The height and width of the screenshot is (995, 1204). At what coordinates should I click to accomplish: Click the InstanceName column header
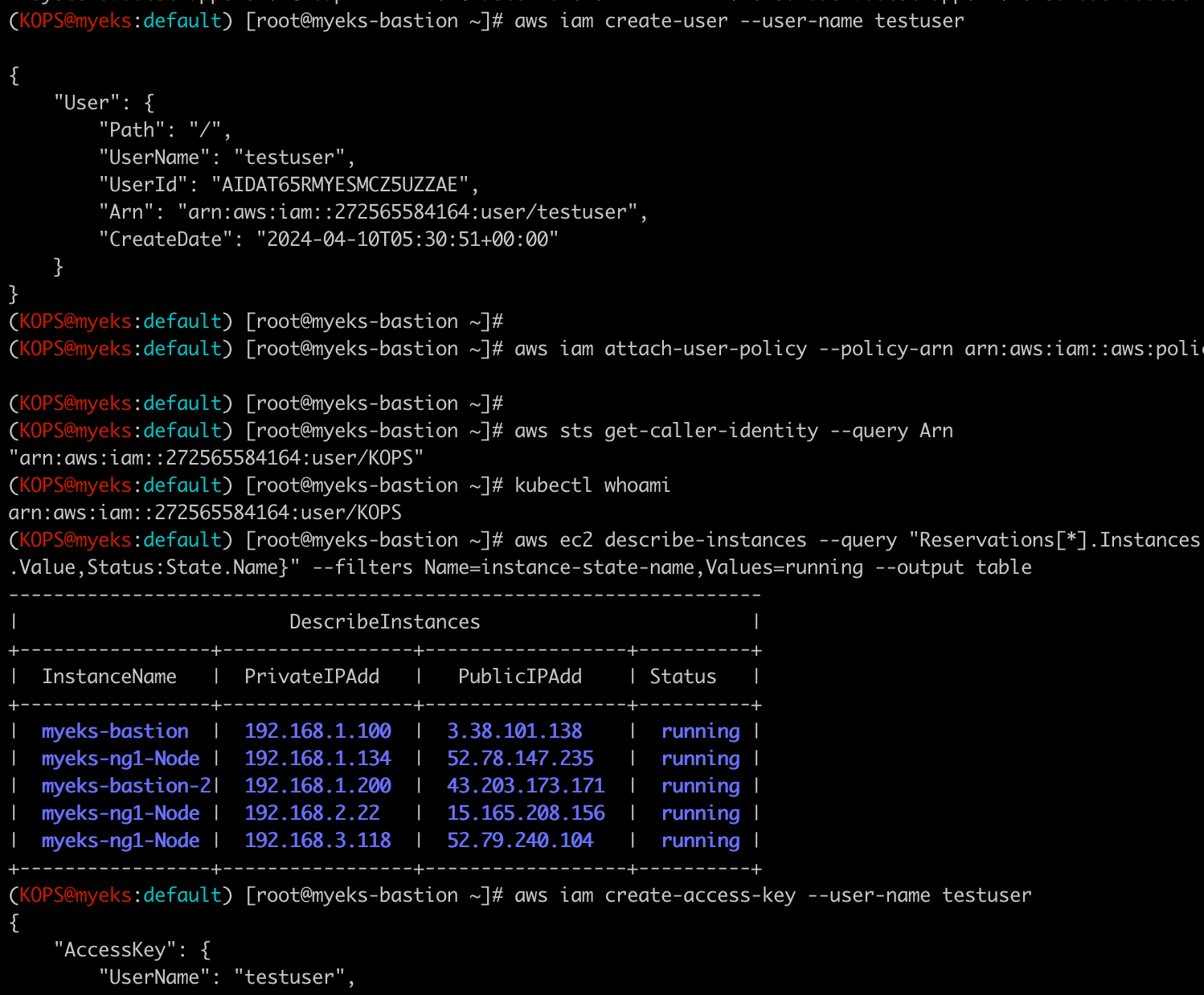pyautogui.click(x=109, y=677)
